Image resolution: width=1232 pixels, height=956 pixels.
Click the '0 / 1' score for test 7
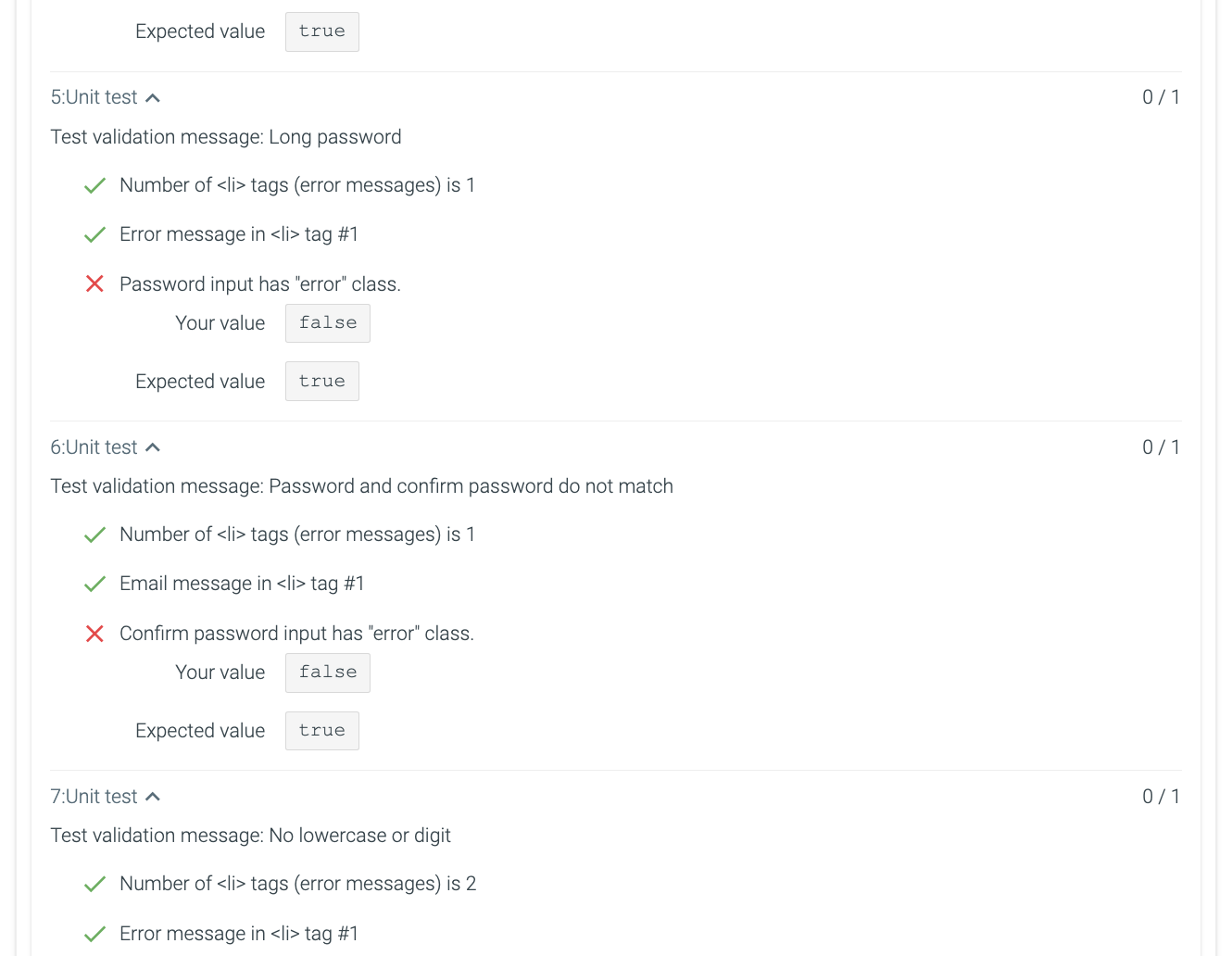click(1160, 796)
